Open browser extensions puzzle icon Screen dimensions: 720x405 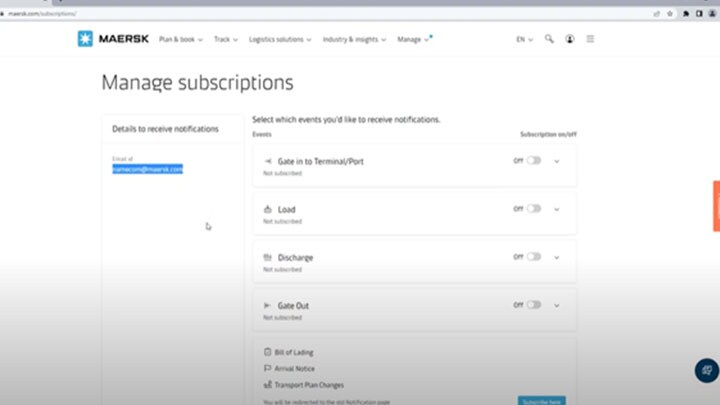click(686, 14)
